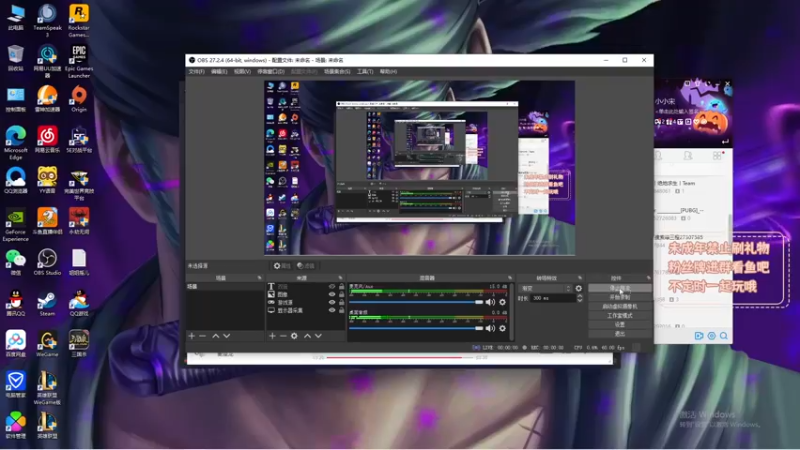Click the Start Recording button in Controls
Image resolution: width=800 pixels, height=450 pixels.
coord(620,297)
